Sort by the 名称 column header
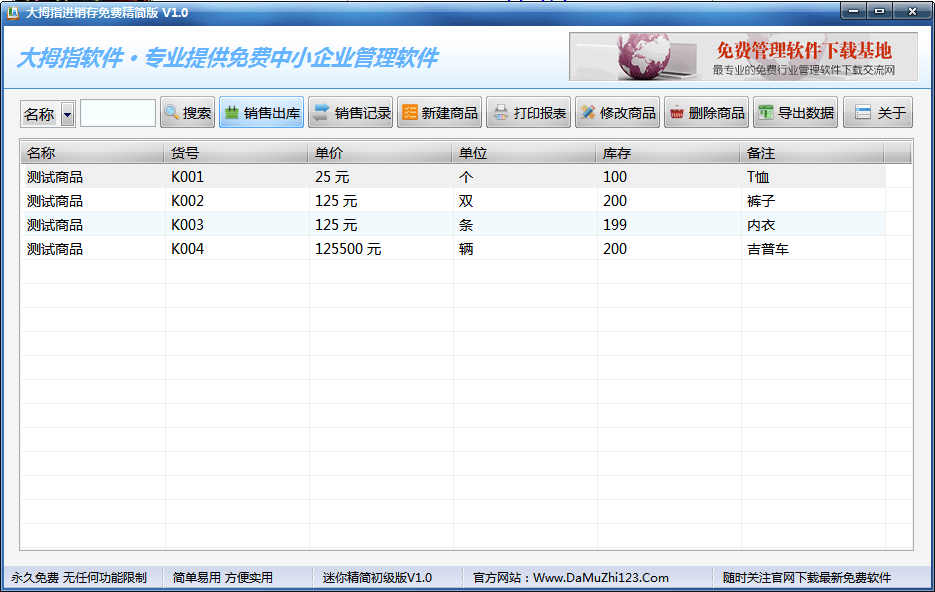Screen dimensions: 935x592 91,153
